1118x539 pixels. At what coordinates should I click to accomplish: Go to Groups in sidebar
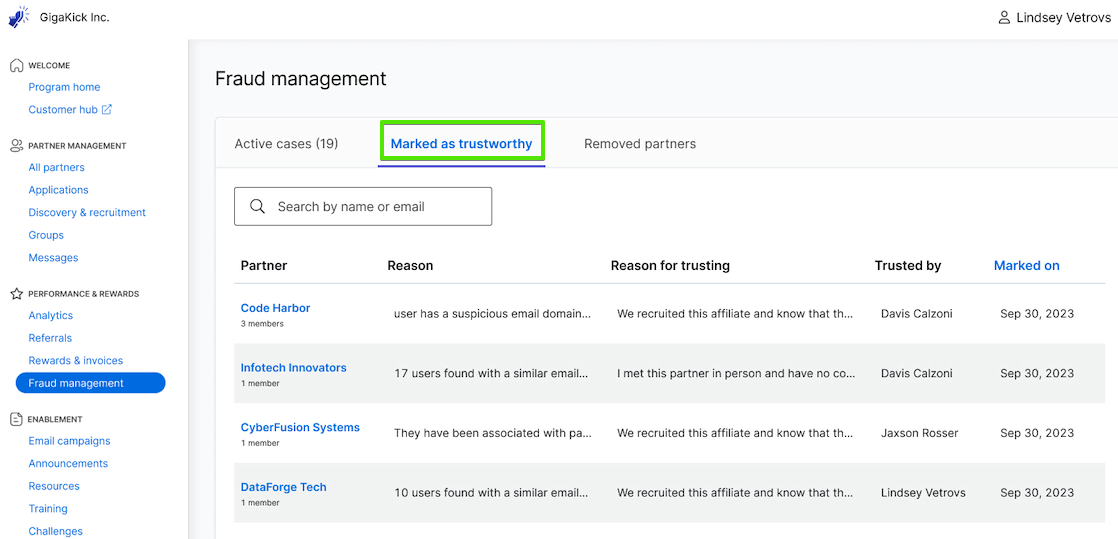coord(46,235)
